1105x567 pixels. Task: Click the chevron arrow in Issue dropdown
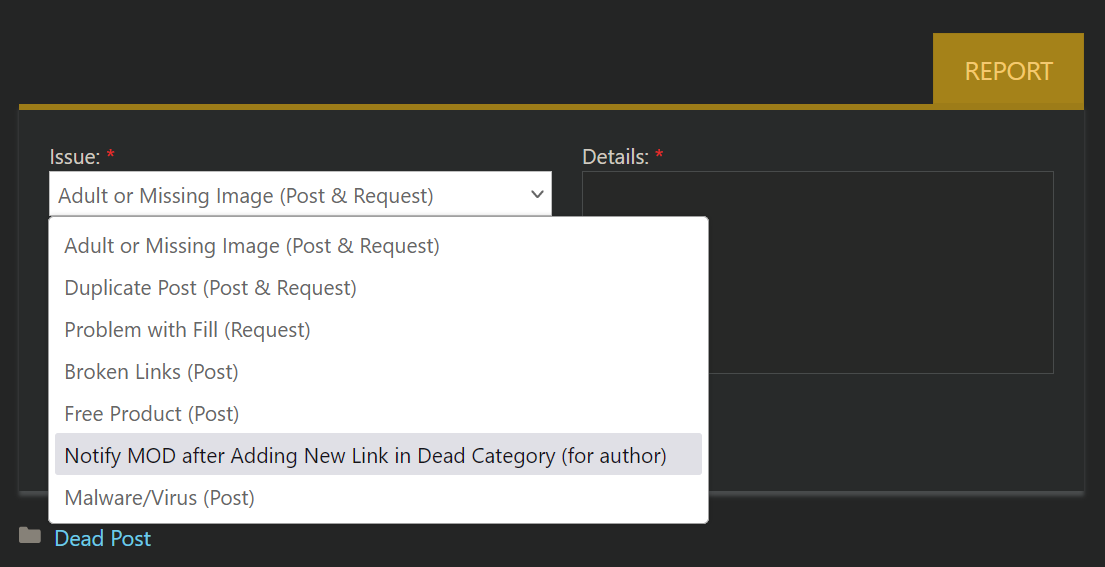(537, 194)
